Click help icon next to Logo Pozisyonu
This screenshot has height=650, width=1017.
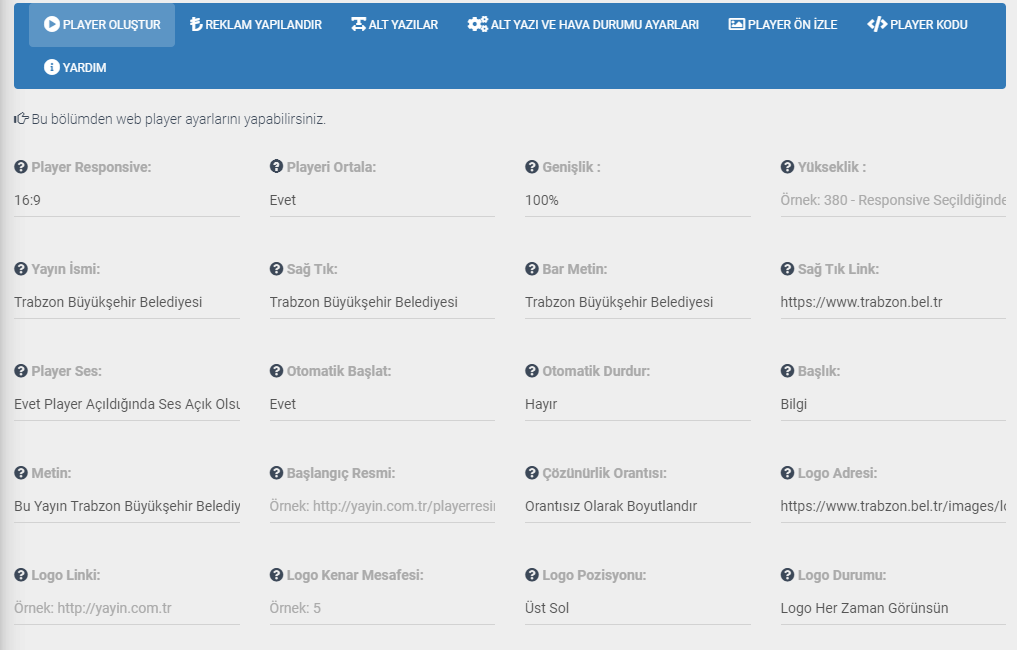click(x=532, y=575)
